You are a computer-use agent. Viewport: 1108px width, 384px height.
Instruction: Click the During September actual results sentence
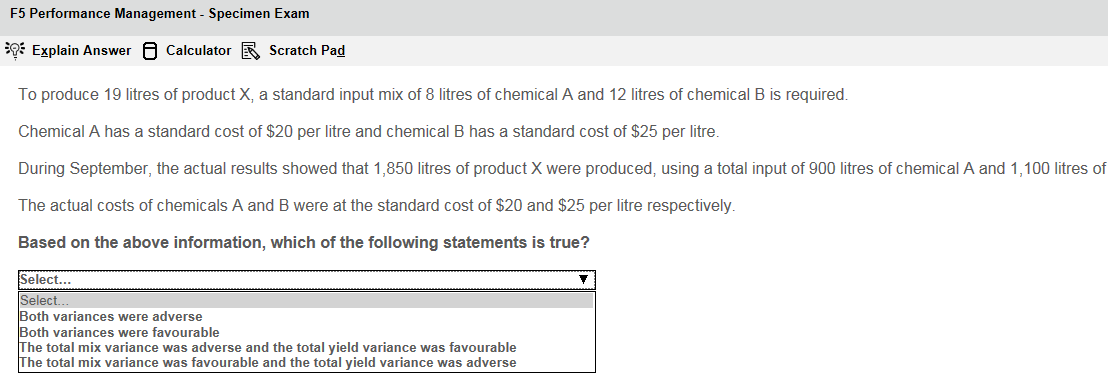tap(562, 169)
